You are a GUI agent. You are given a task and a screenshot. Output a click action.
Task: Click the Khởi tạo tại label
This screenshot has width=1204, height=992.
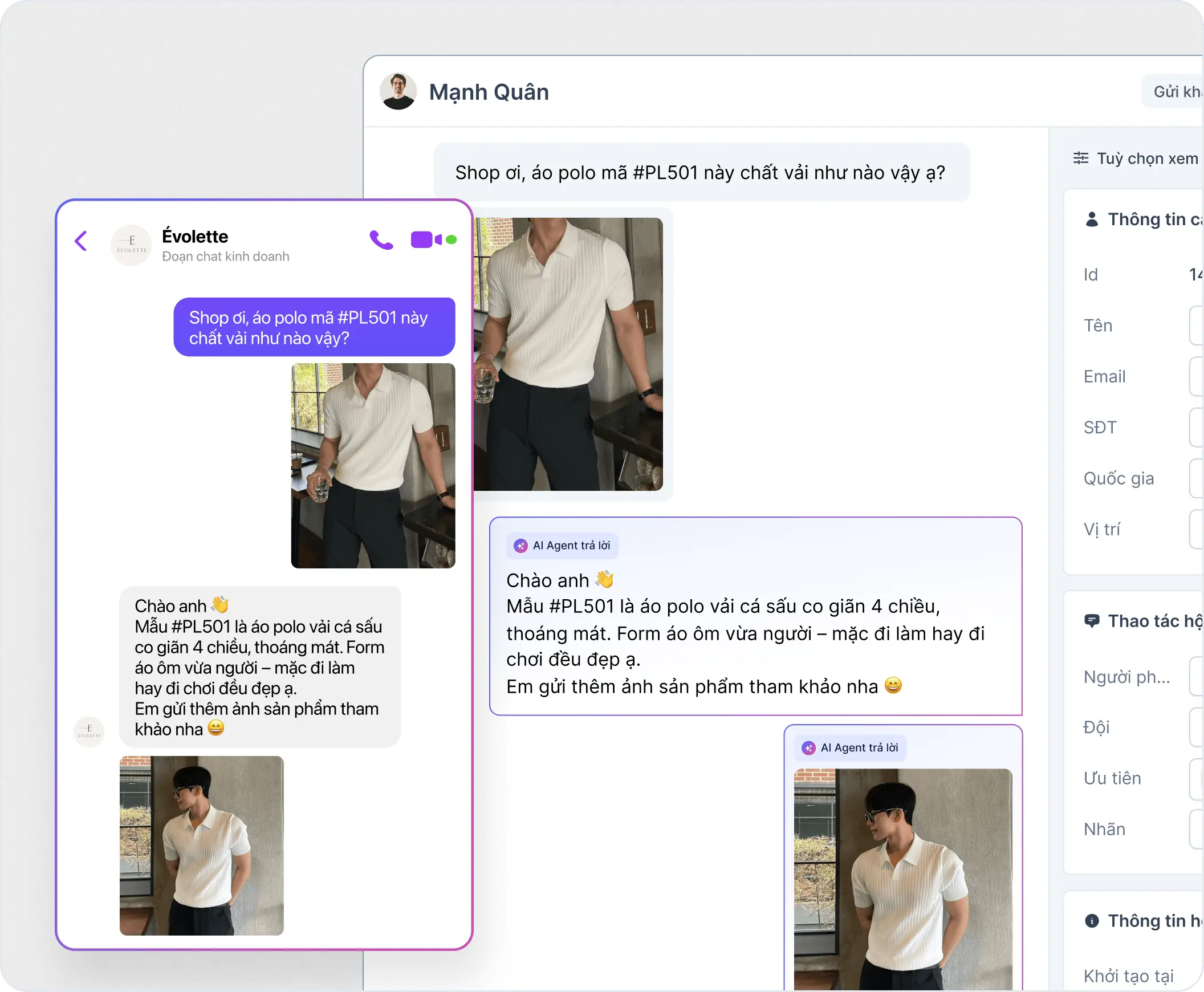[x=1129, y=976]
